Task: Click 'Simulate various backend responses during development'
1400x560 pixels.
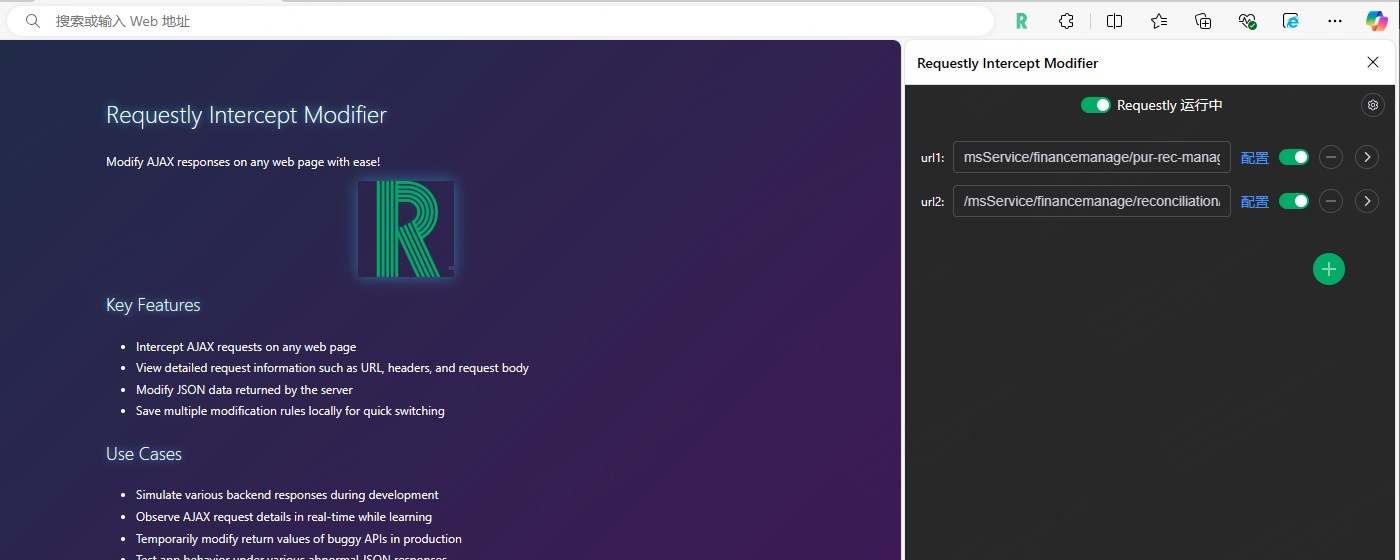Action: [287, 495]
